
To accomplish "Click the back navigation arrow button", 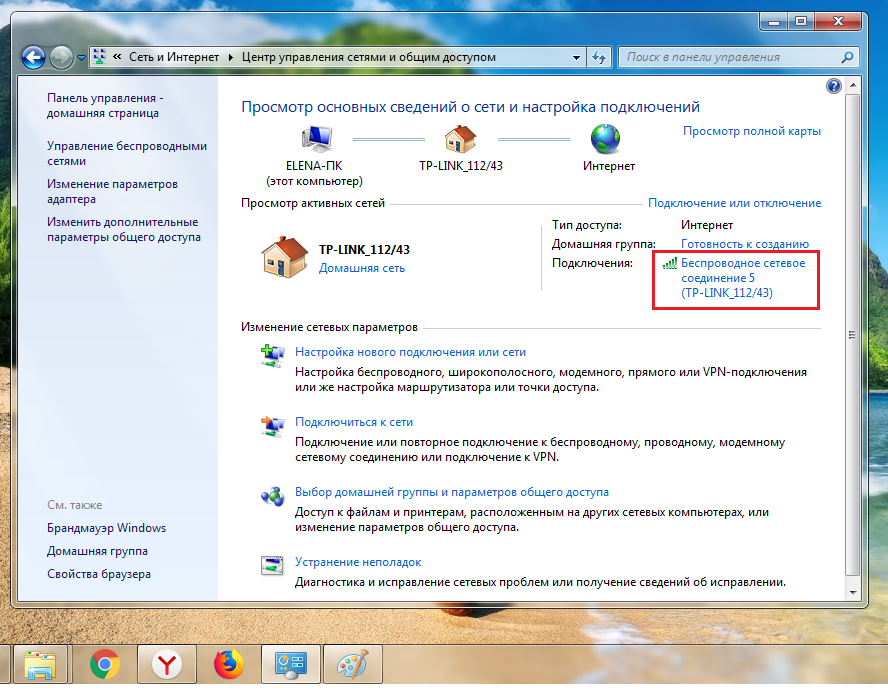I will 34,57.
